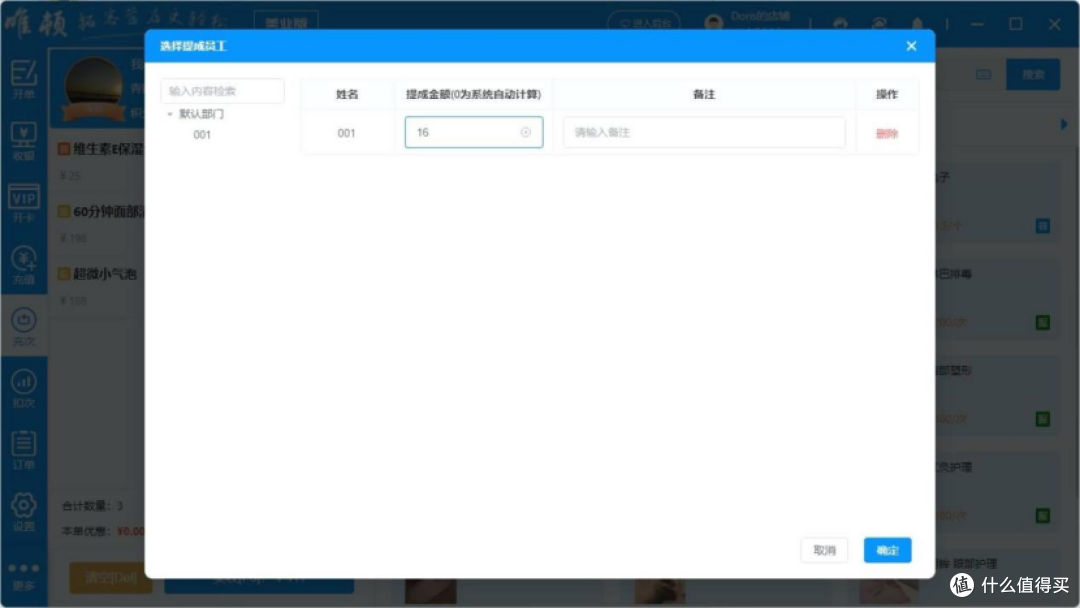Open the 更多 three-dots sidebar item
1080x608 pixels.
click(23, 576)
